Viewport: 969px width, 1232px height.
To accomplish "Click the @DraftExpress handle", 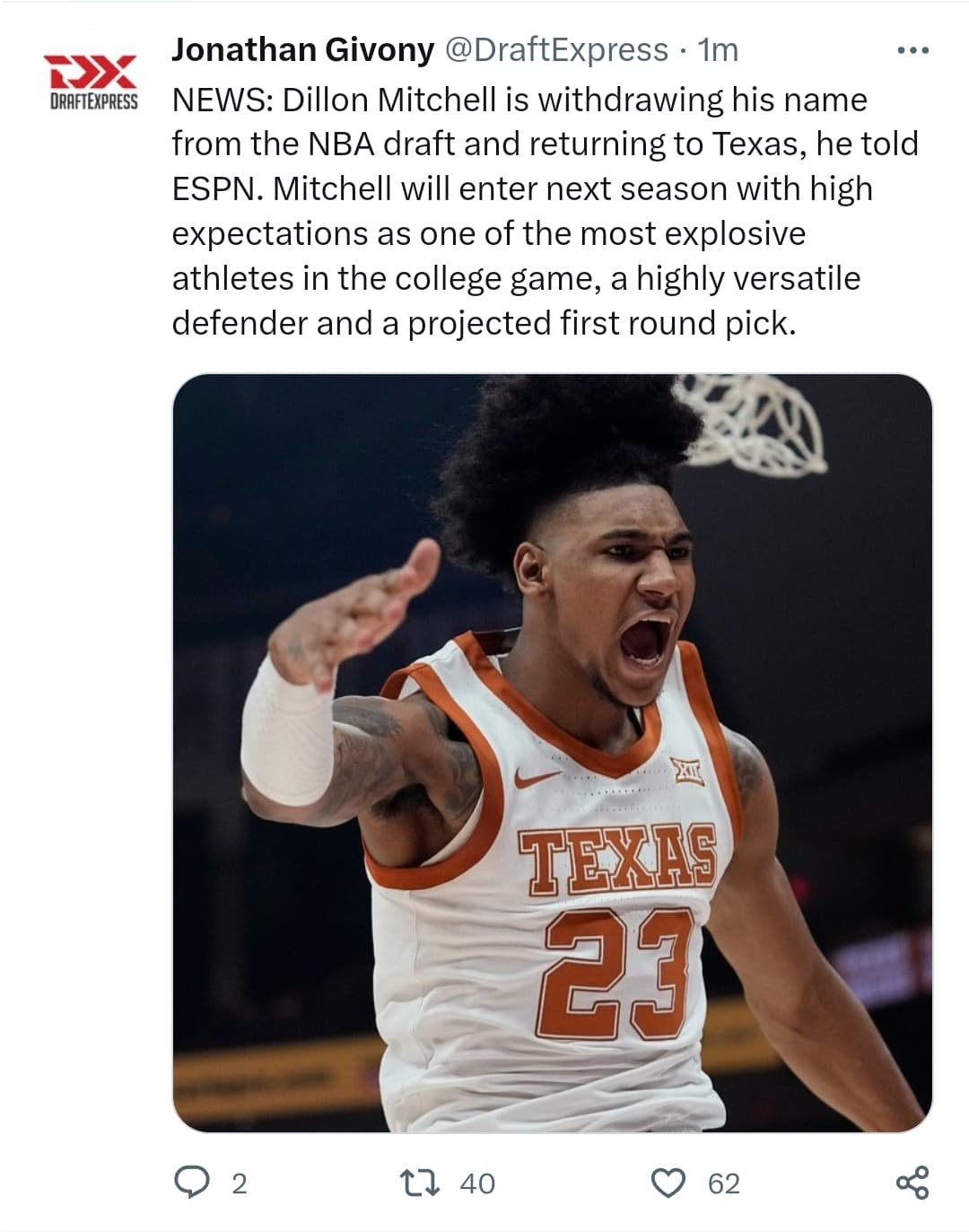I will 556,50.
